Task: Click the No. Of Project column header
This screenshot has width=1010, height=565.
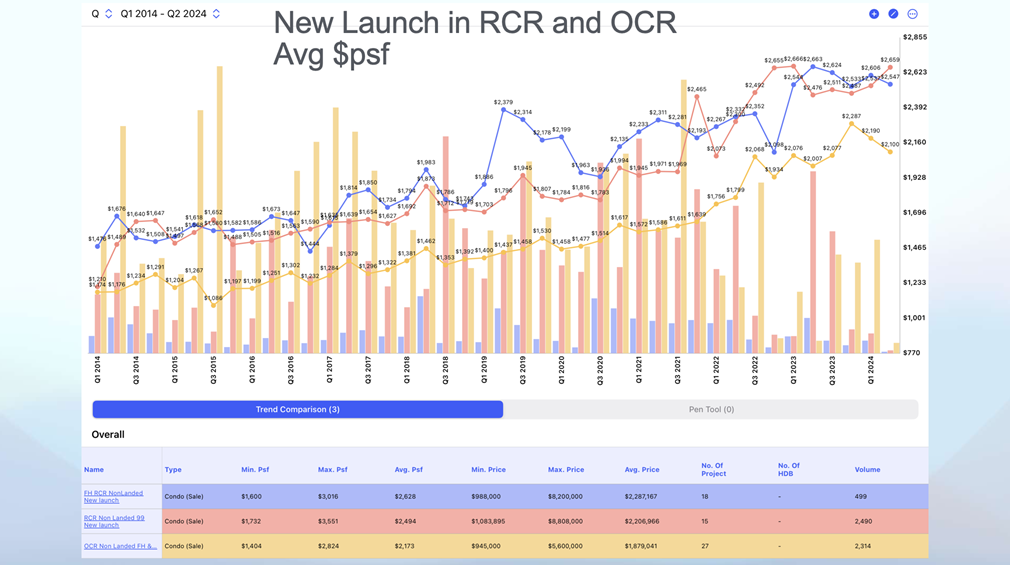Action: click(x=714, y=469)
